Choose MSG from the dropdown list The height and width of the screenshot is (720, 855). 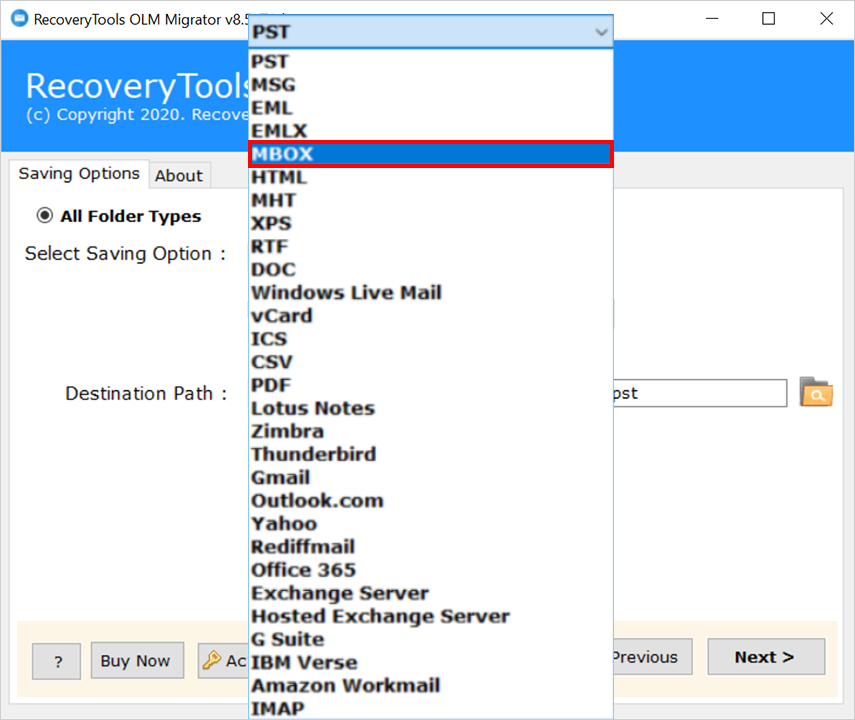pos(431,85)
